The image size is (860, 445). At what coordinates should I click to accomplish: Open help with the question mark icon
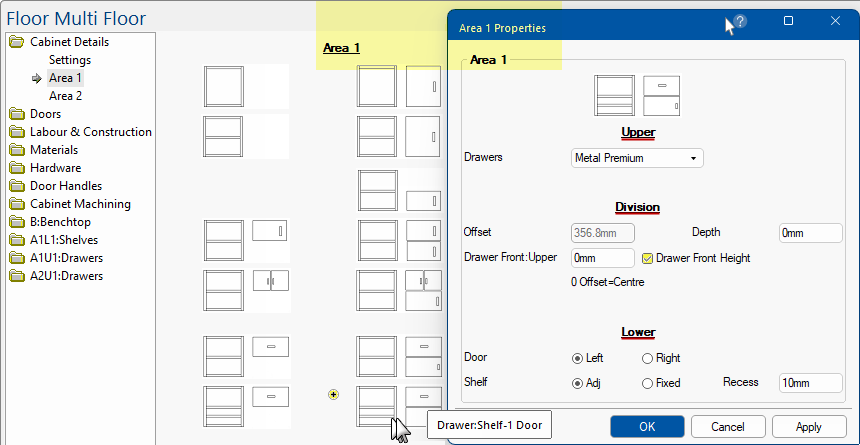[x=740, y=21]
